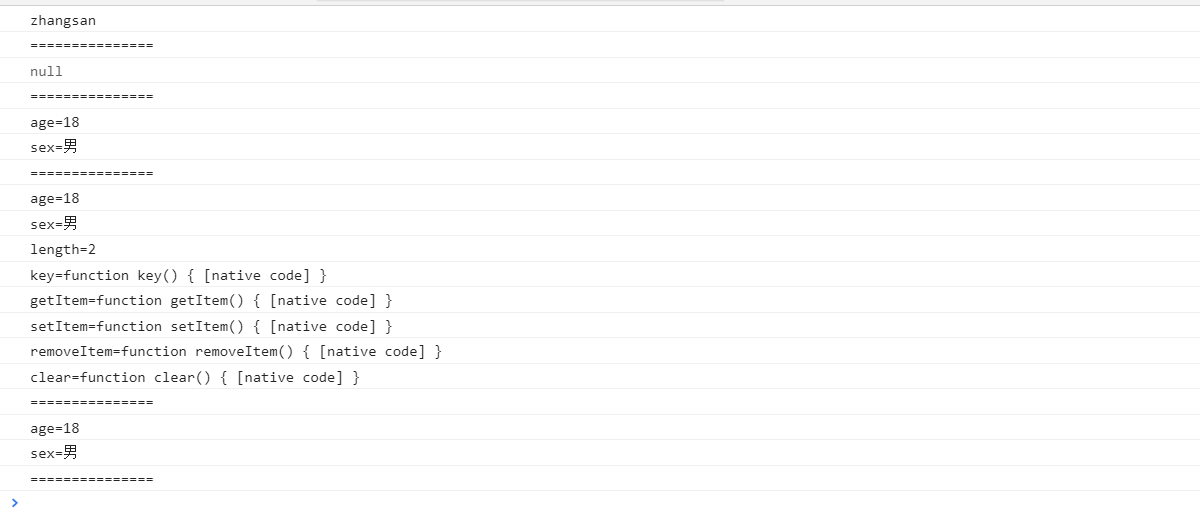
Task: Select the 'removeItem=function removeItem()' output line
Action: click(x=235, y=351)
